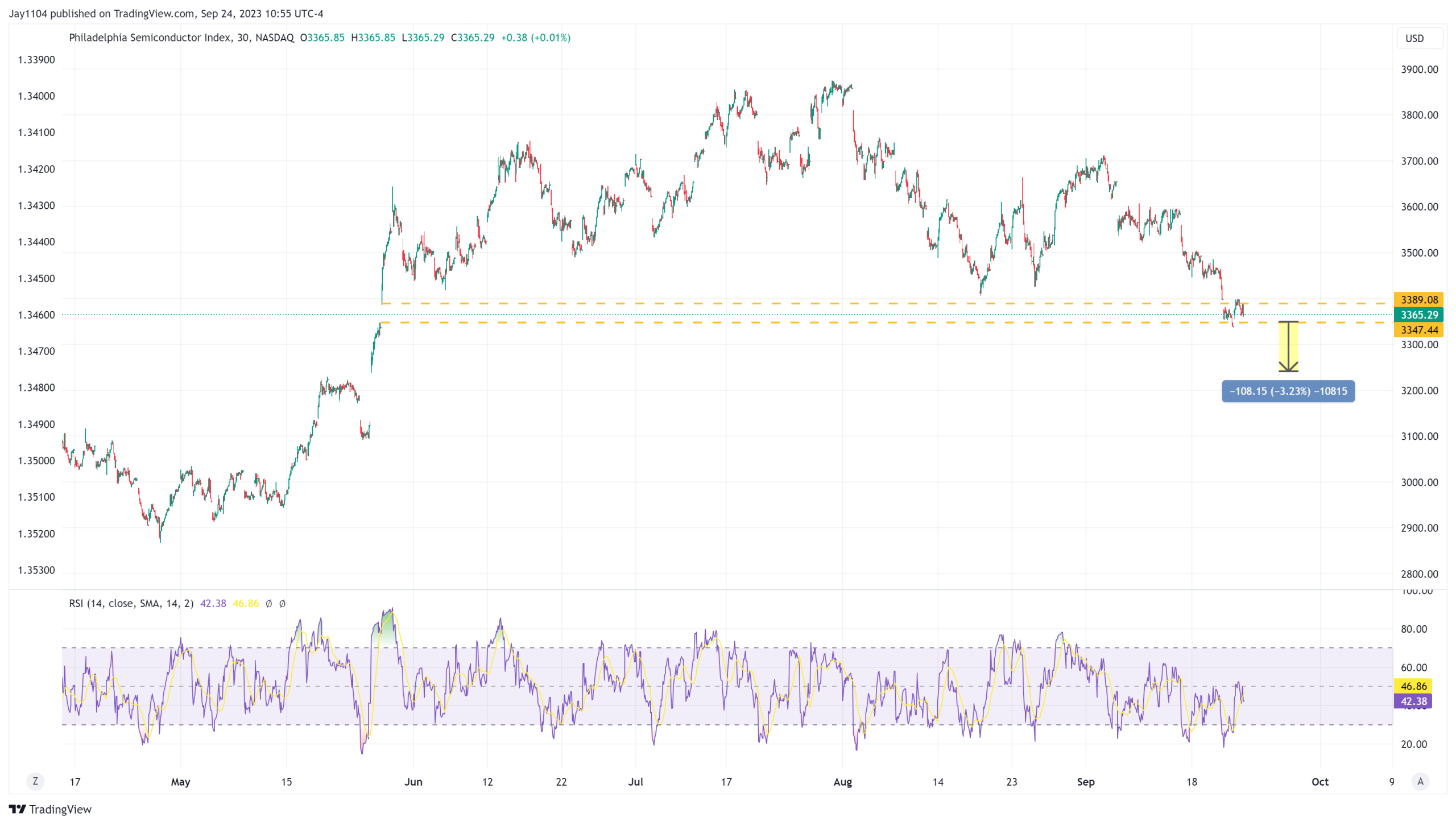Click the open value O3365.85 in legend

pyautogui.click(x=322, y=38)
